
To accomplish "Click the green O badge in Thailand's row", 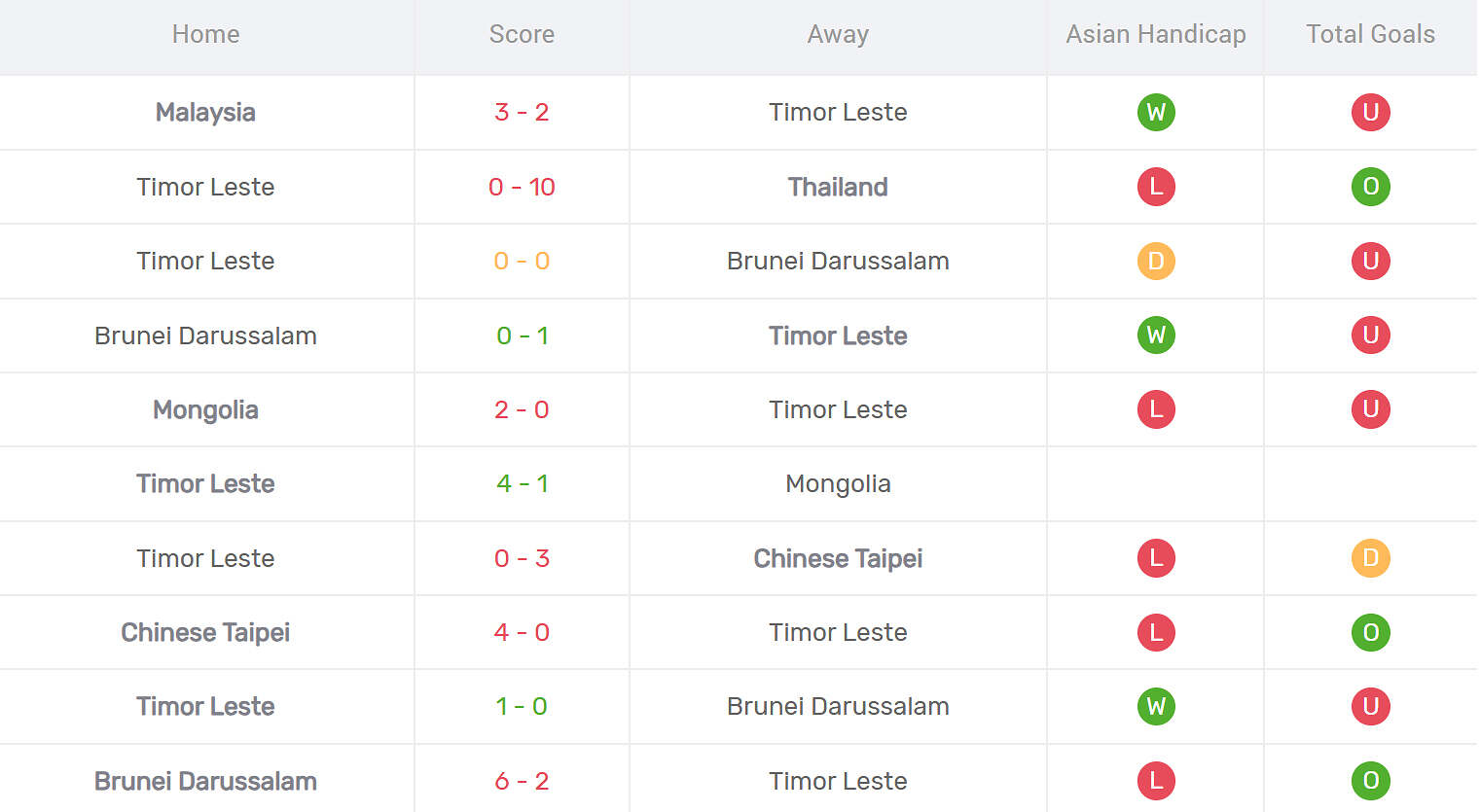I will coord(1370,187).
